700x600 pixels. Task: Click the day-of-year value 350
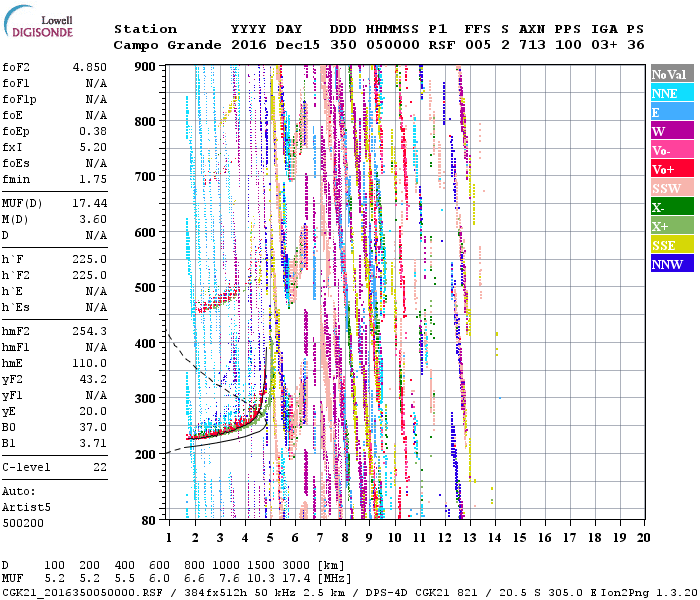(x=343, y=45)
